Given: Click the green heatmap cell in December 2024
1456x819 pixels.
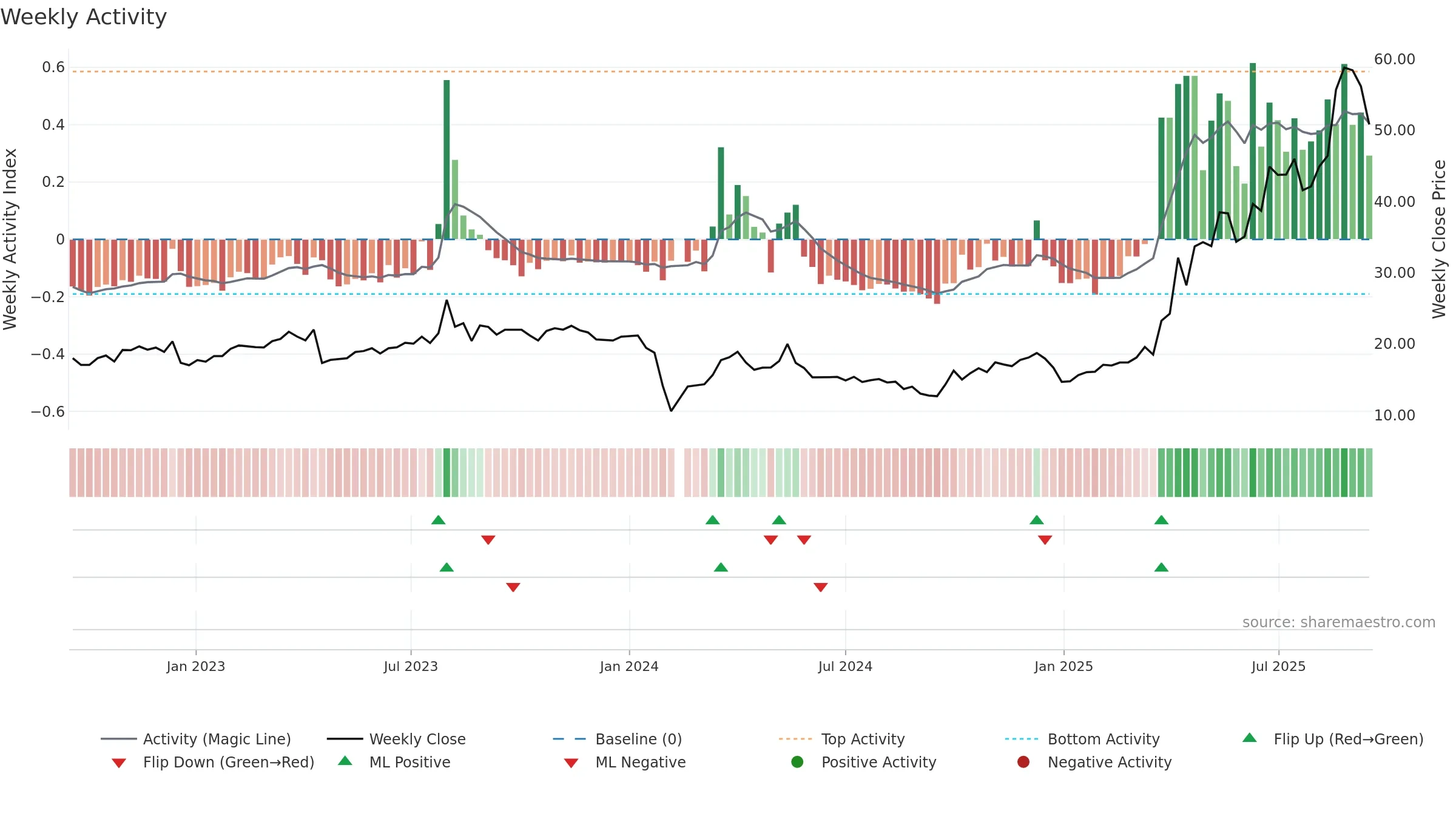Looking at the screenshot, I should tap(1037, 473).
